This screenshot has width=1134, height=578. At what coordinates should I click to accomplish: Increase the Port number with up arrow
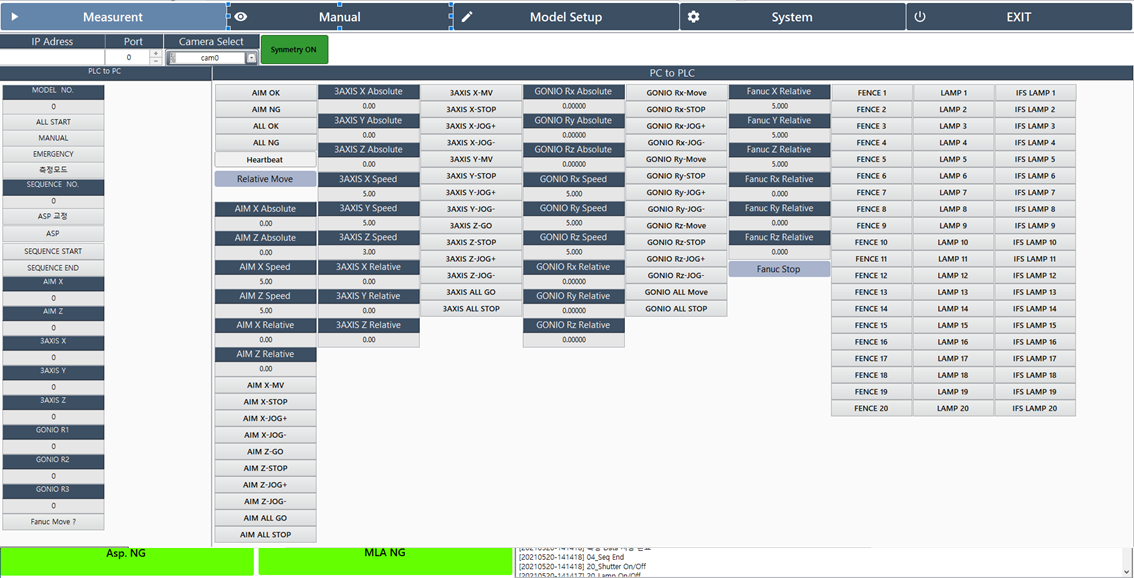coord(155,54)
